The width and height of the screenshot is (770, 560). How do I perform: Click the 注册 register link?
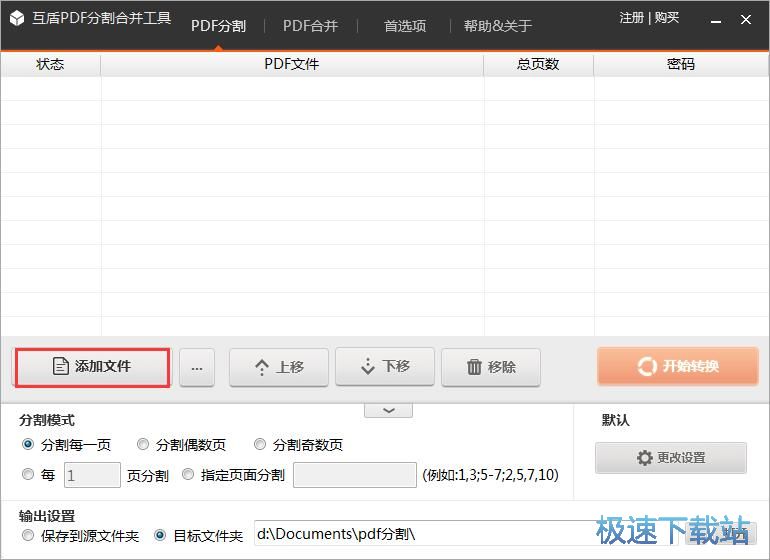coord(631,18)
